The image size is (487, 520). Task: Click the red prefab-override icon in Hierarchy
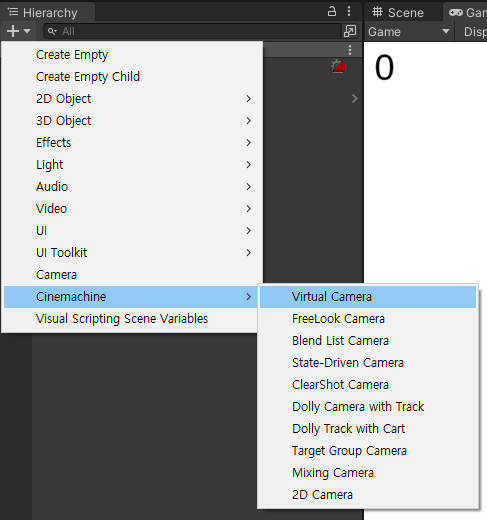tap(338, 66)
